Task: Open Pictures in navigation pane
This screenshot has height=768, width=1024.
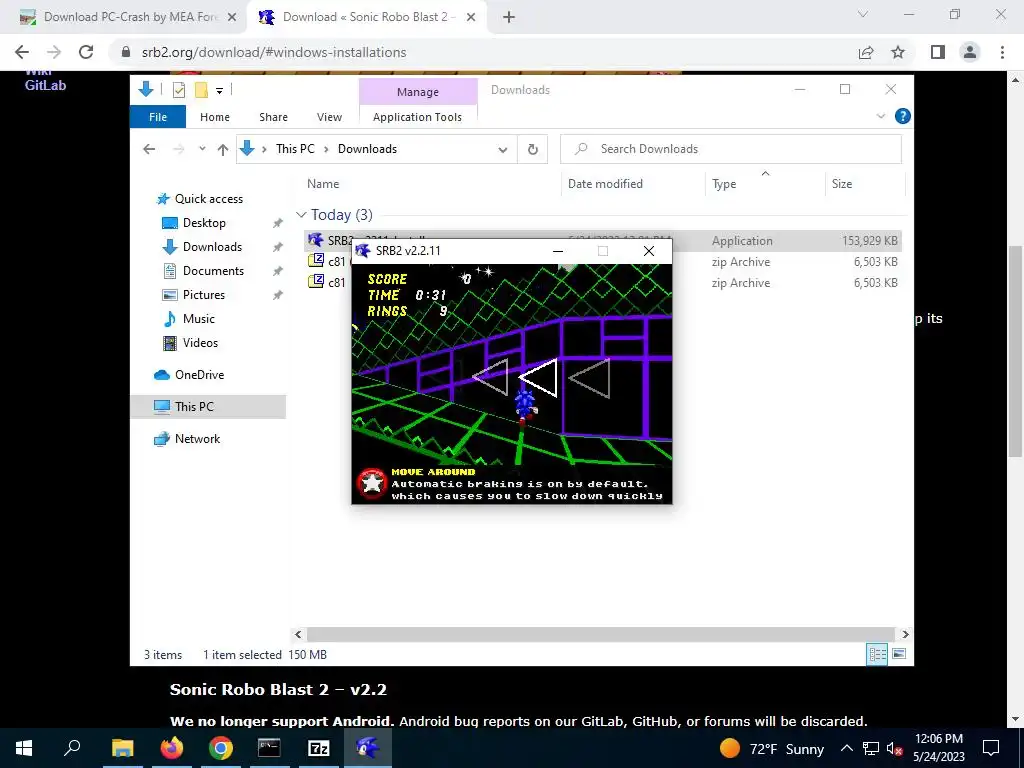Action: tap(203, 295)
